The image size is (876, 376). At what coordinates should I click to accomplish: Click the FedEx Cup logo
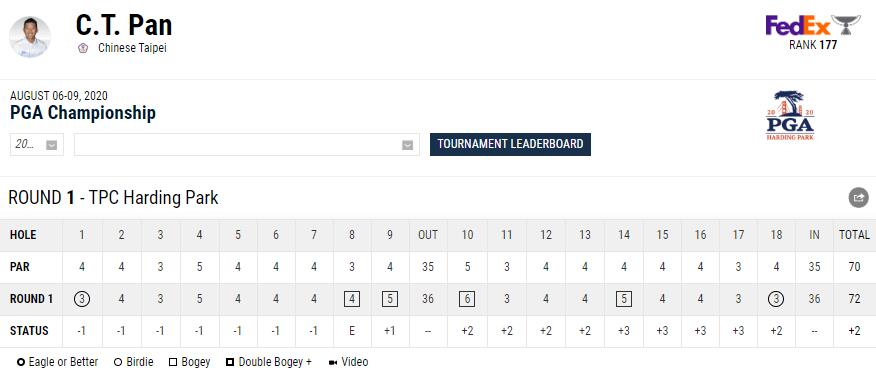pos(812,25)
